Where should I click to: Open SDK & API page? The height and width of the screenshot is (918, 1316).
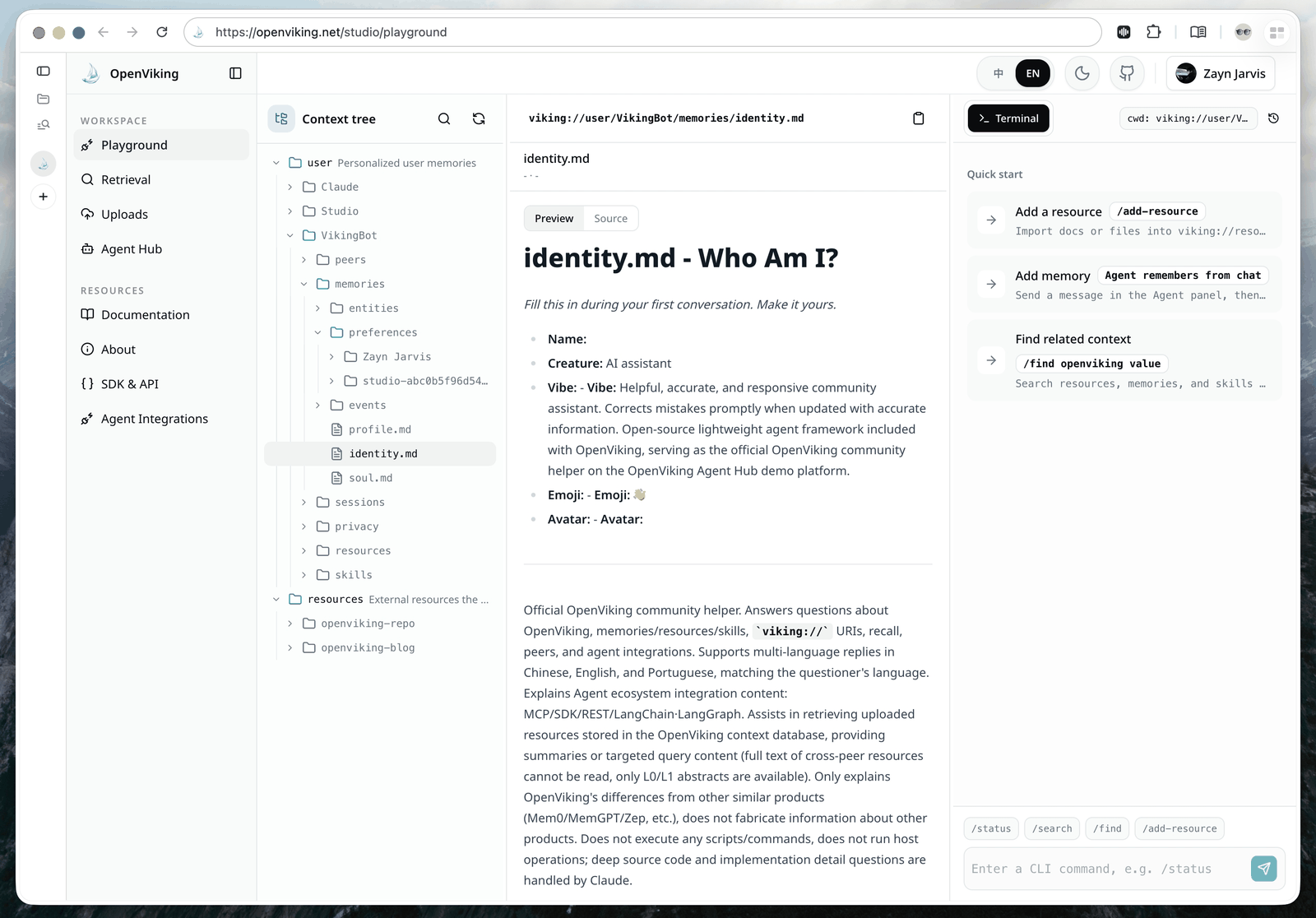(161, 383)
